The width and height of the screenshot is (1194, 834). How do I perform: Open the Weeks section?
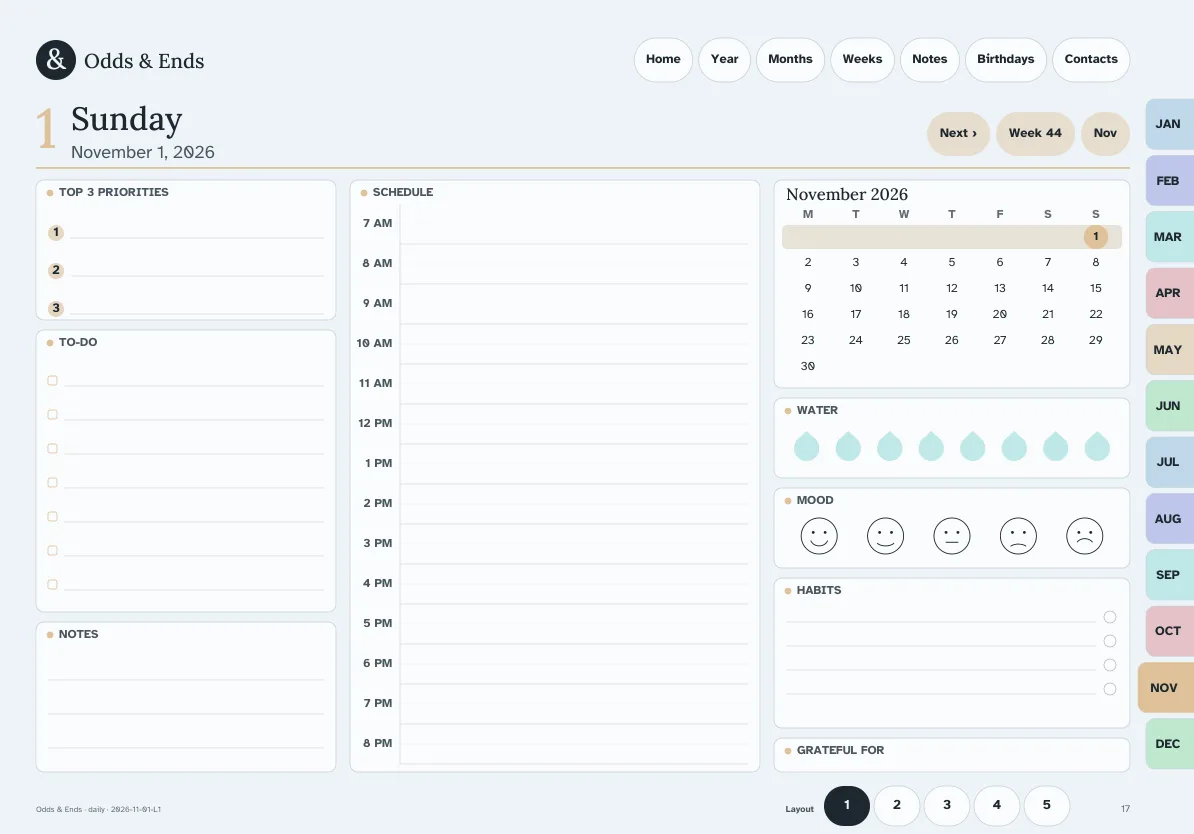coord(862,59)
